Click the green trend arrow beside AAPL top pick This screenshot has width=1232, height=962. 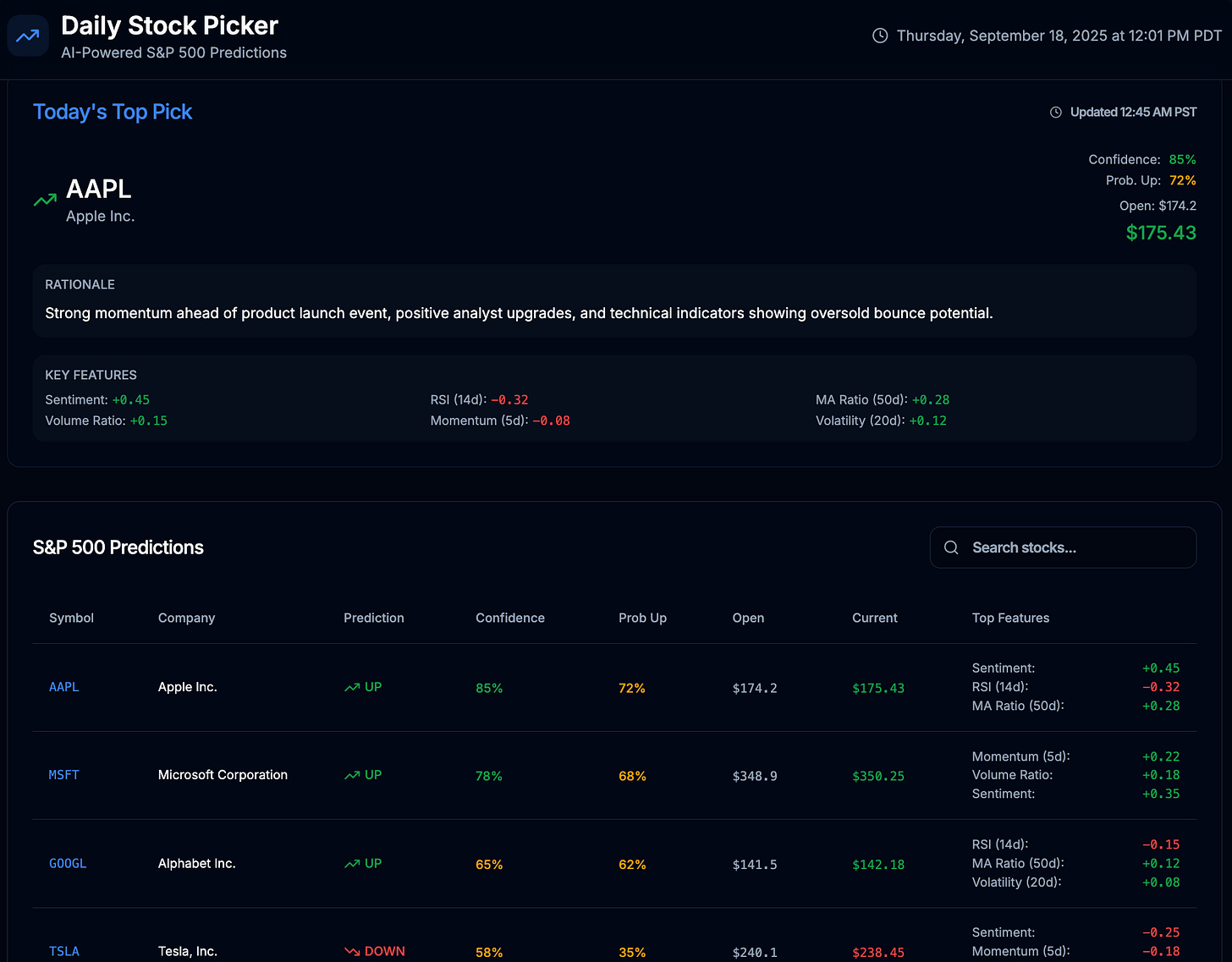coord(45,201)
